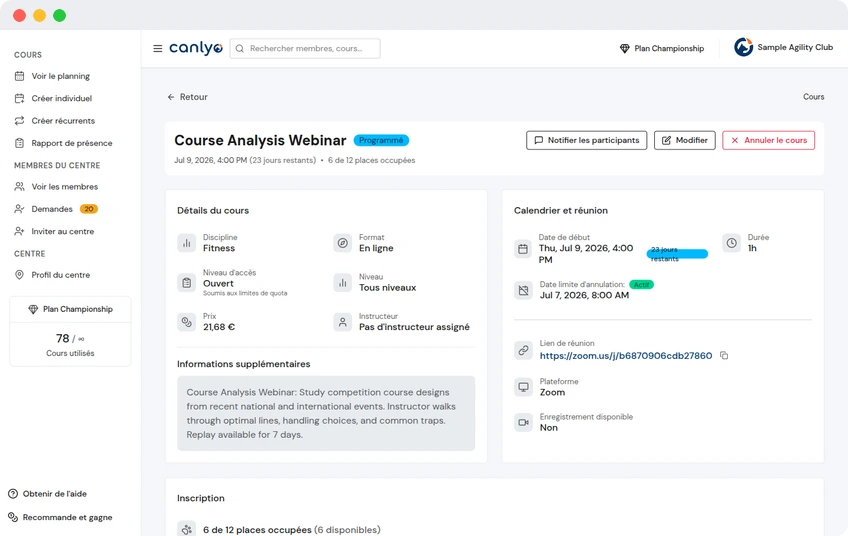Open Voir le planning
Image resolution: width=848 pixels, height=536 pixels.
click(x=61, y=76)
